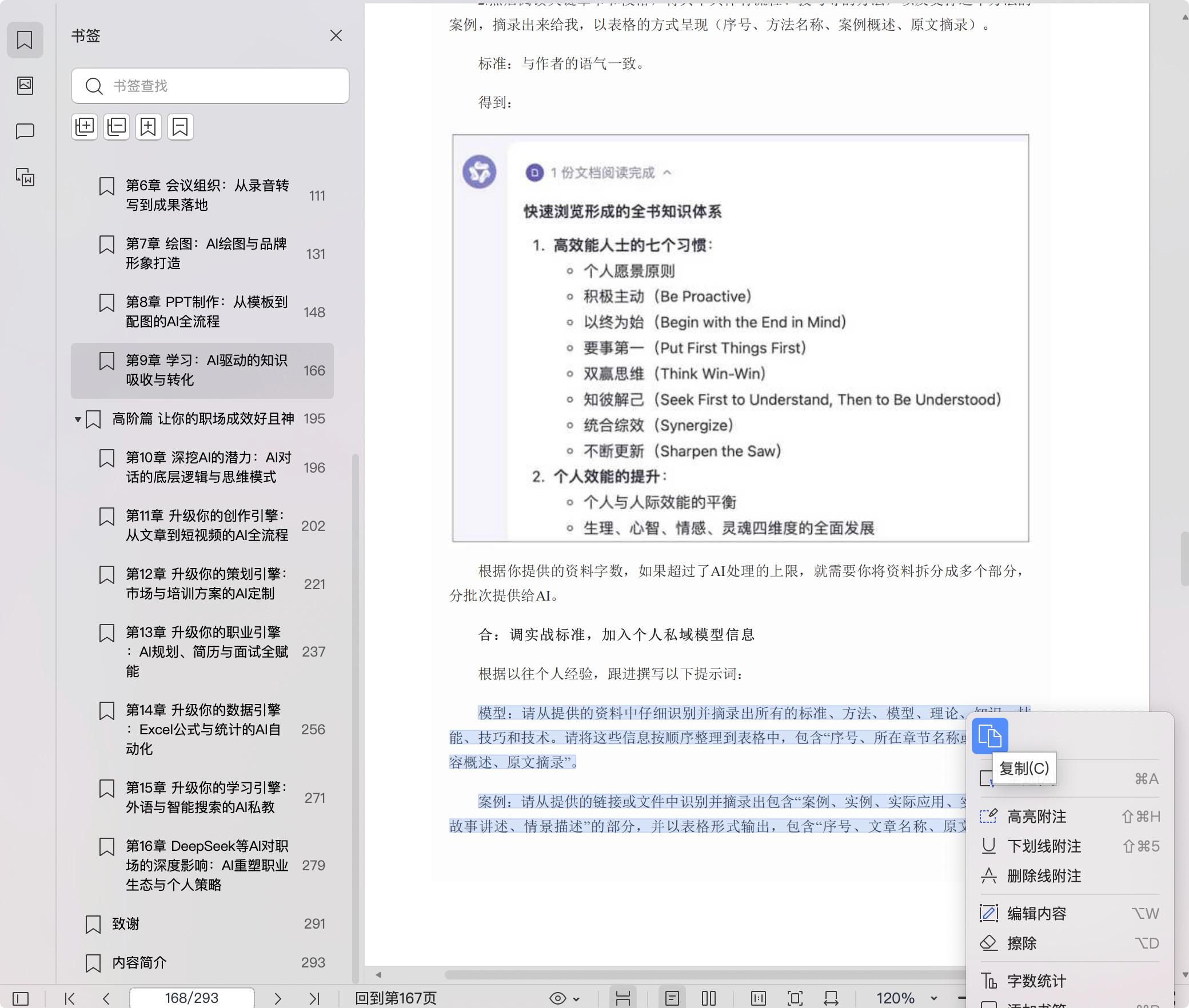Open the comments panel in left sidebar

coord(25,131)
